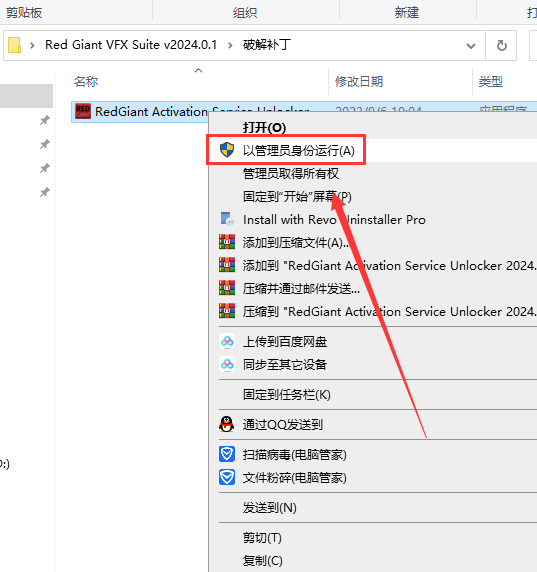This screenshot has width=537, height=572.
Task: Click the 新建 ribbon group label
Action: click(x=406, y=13)
